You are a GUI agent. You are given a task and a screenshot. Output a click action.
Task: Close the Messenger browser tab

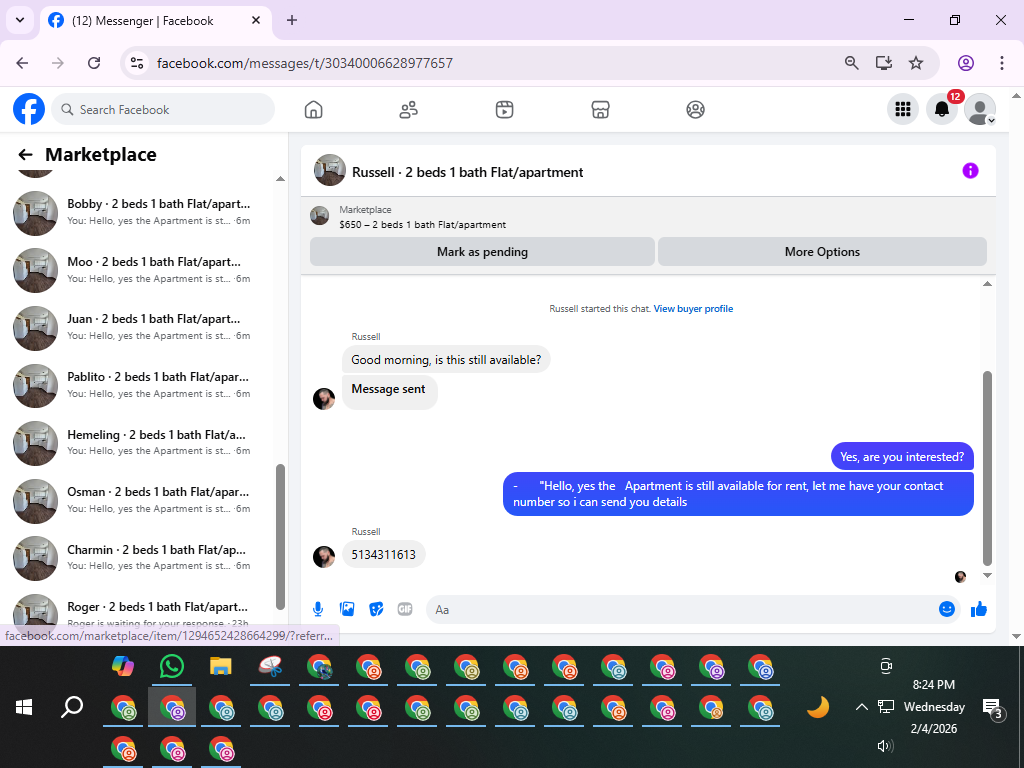pos(256,20)
